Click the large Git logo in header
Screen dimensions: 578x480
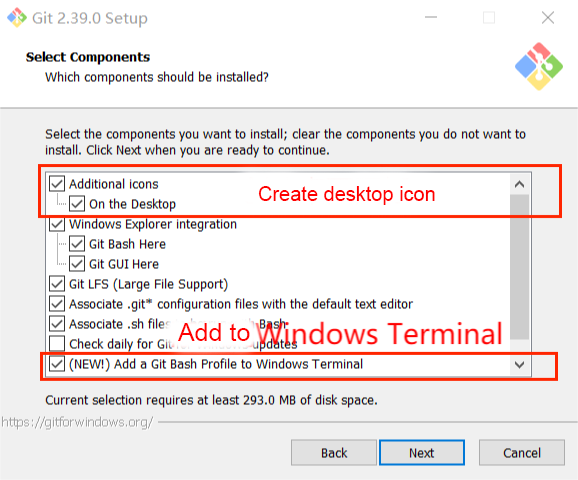pyautogui.click(x=539, y=66)
